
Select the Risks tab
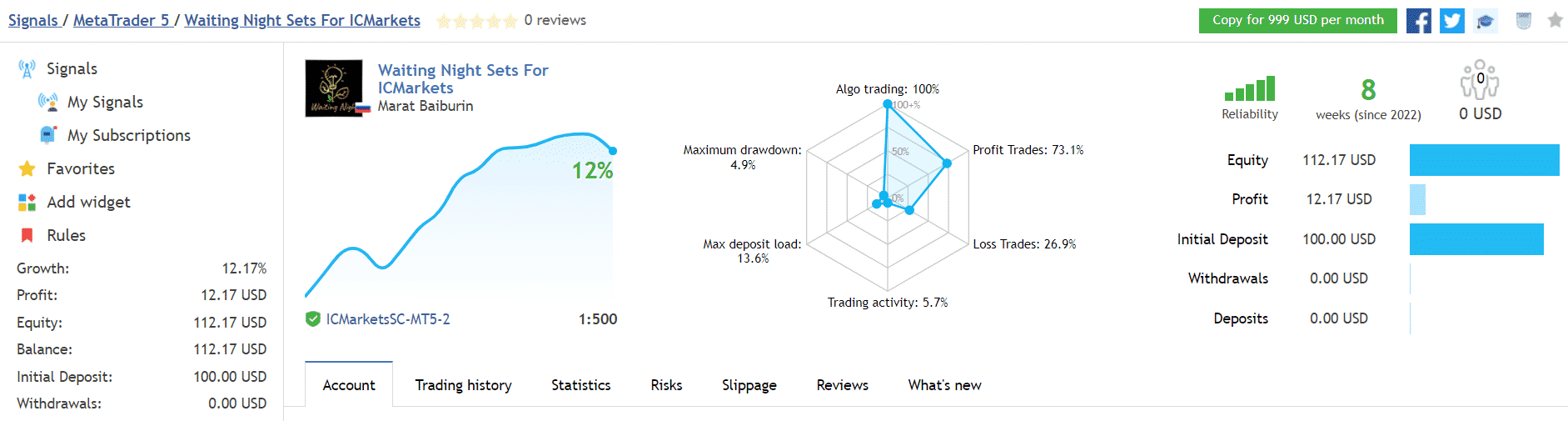666,385
